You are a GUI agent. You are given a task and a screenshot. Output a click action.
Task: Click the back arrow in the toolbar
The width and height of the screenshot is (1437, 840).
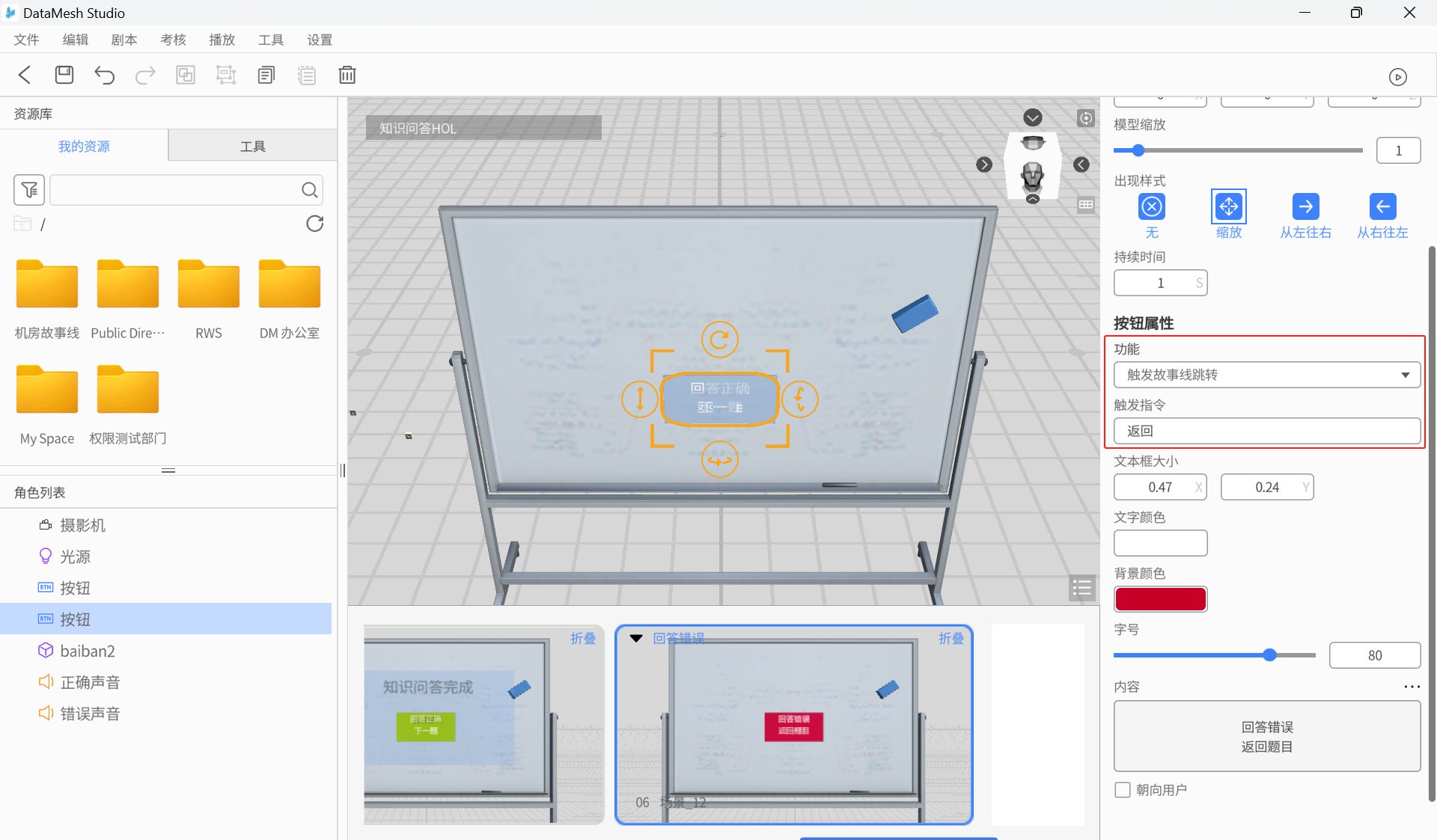[x=25, y=75]
